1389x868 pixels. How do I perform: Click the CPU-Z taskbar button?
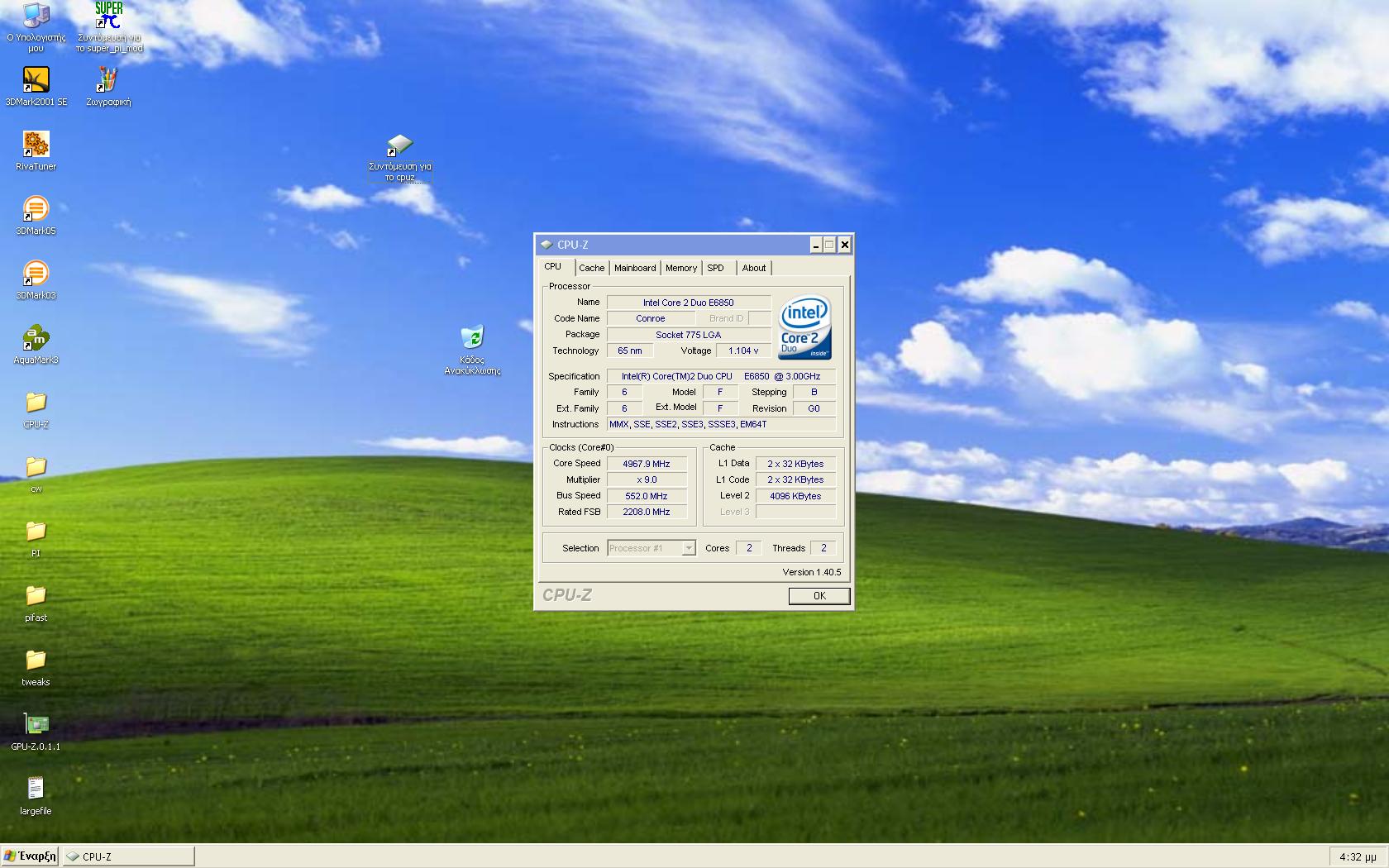pos(129,856)
